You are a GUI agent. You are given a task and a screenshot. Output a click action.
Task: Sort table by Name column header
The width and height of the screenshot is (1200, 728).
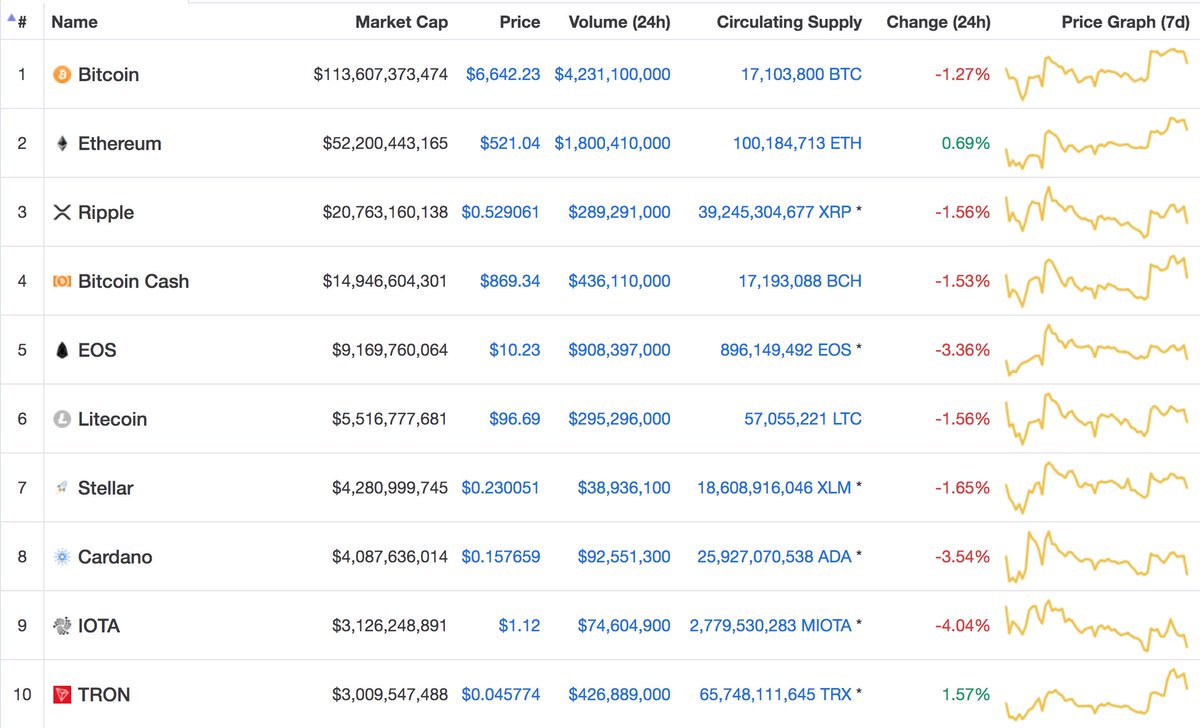click(x=74, y=22)
